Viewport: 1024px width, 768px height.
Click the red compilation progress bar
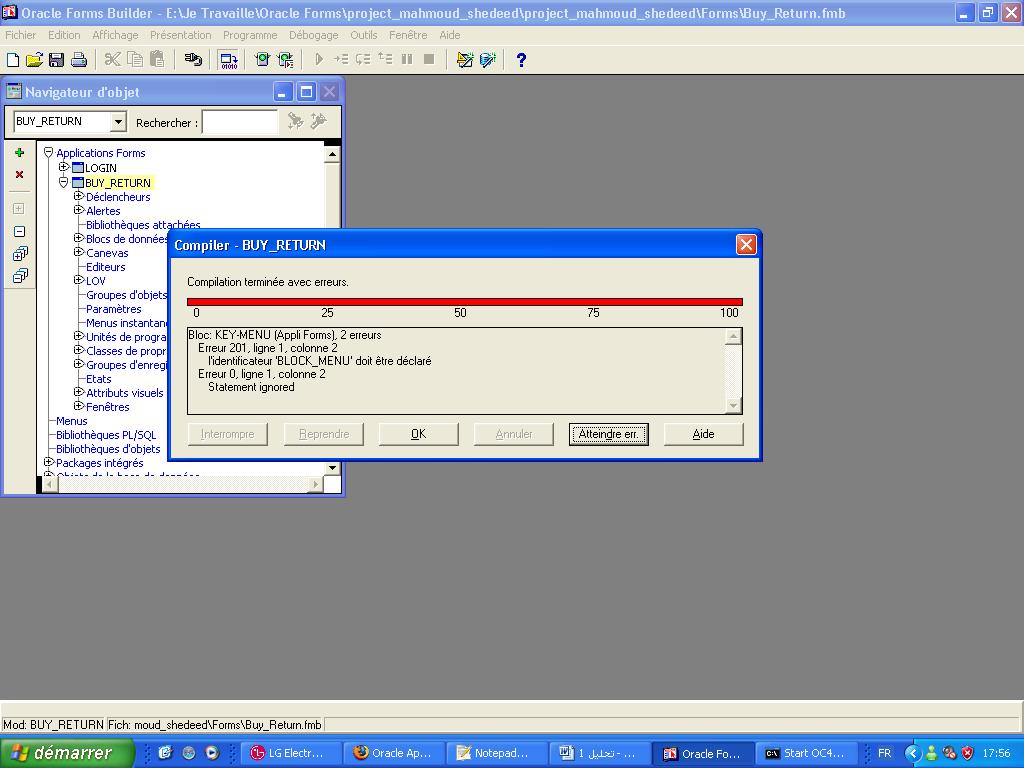click(464, 301)
